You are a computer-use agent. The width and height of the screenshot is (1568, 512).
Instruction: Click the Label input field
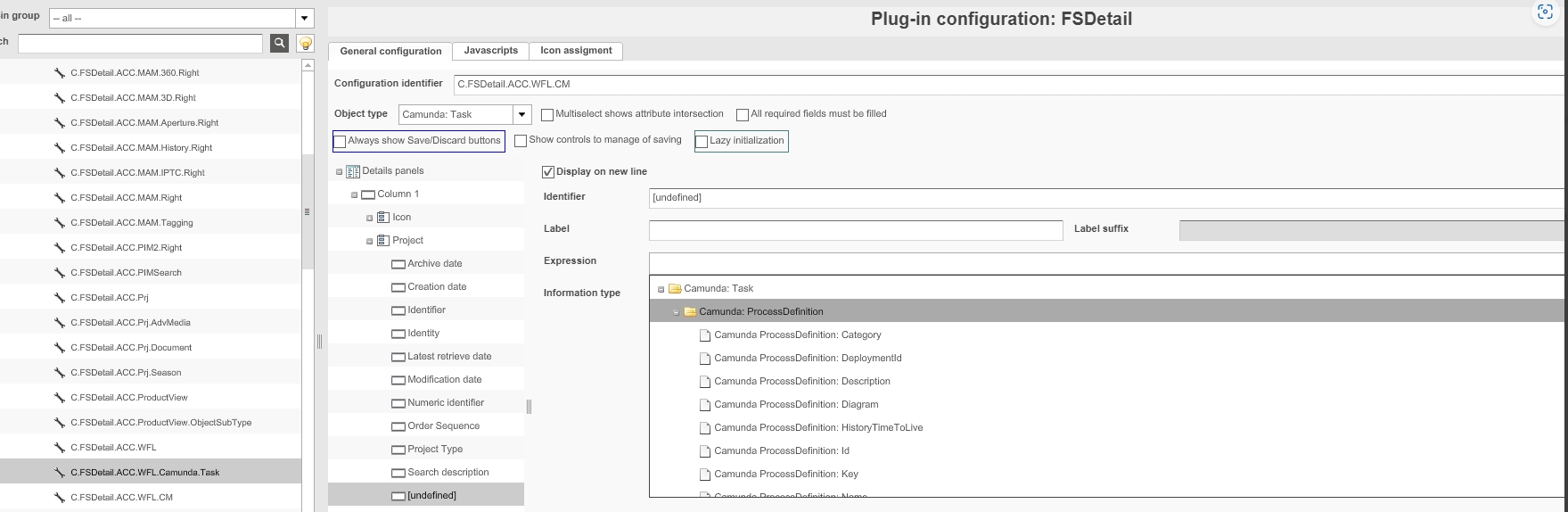point(855,230)
